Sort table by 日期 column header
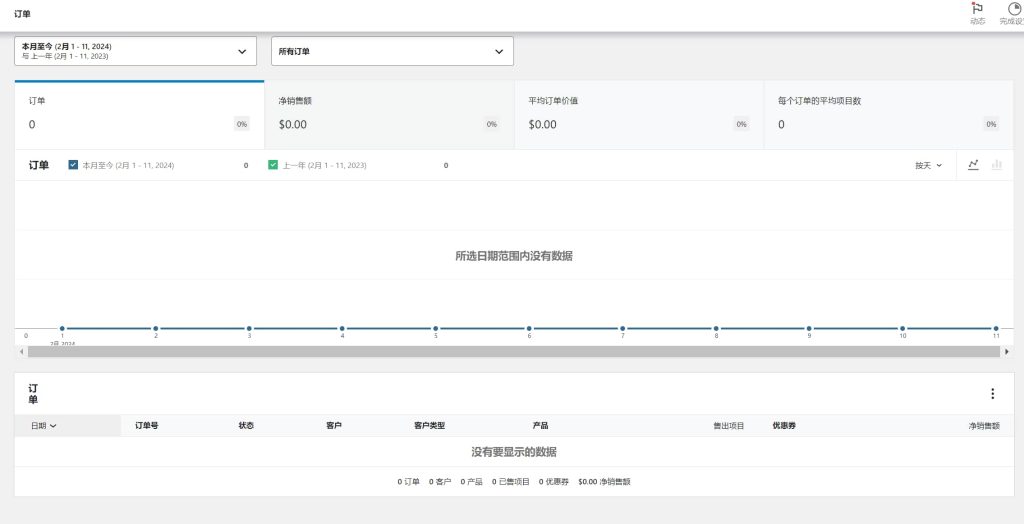Image resolution: width=1024 pixels, height=524 pixels. tap(44, 426)
